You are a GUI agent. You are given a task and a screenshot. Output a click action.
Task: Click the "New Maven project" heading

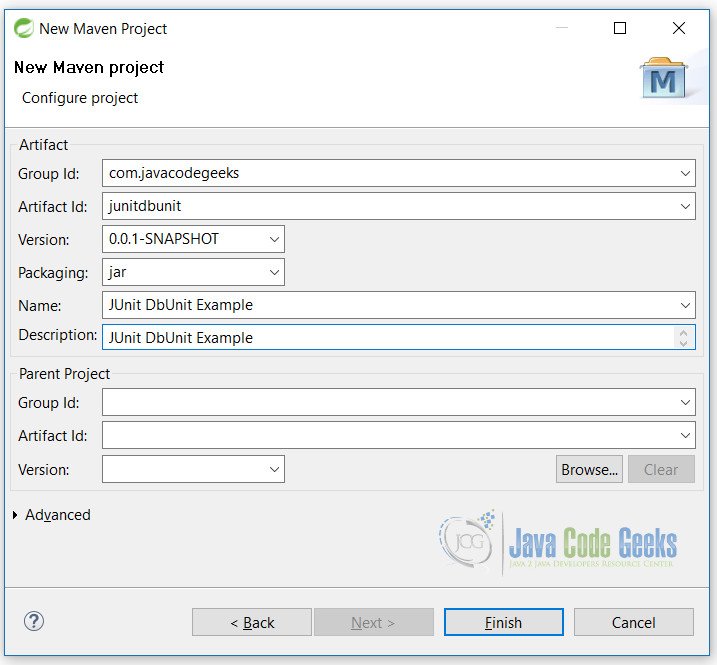tap(89, 68)
